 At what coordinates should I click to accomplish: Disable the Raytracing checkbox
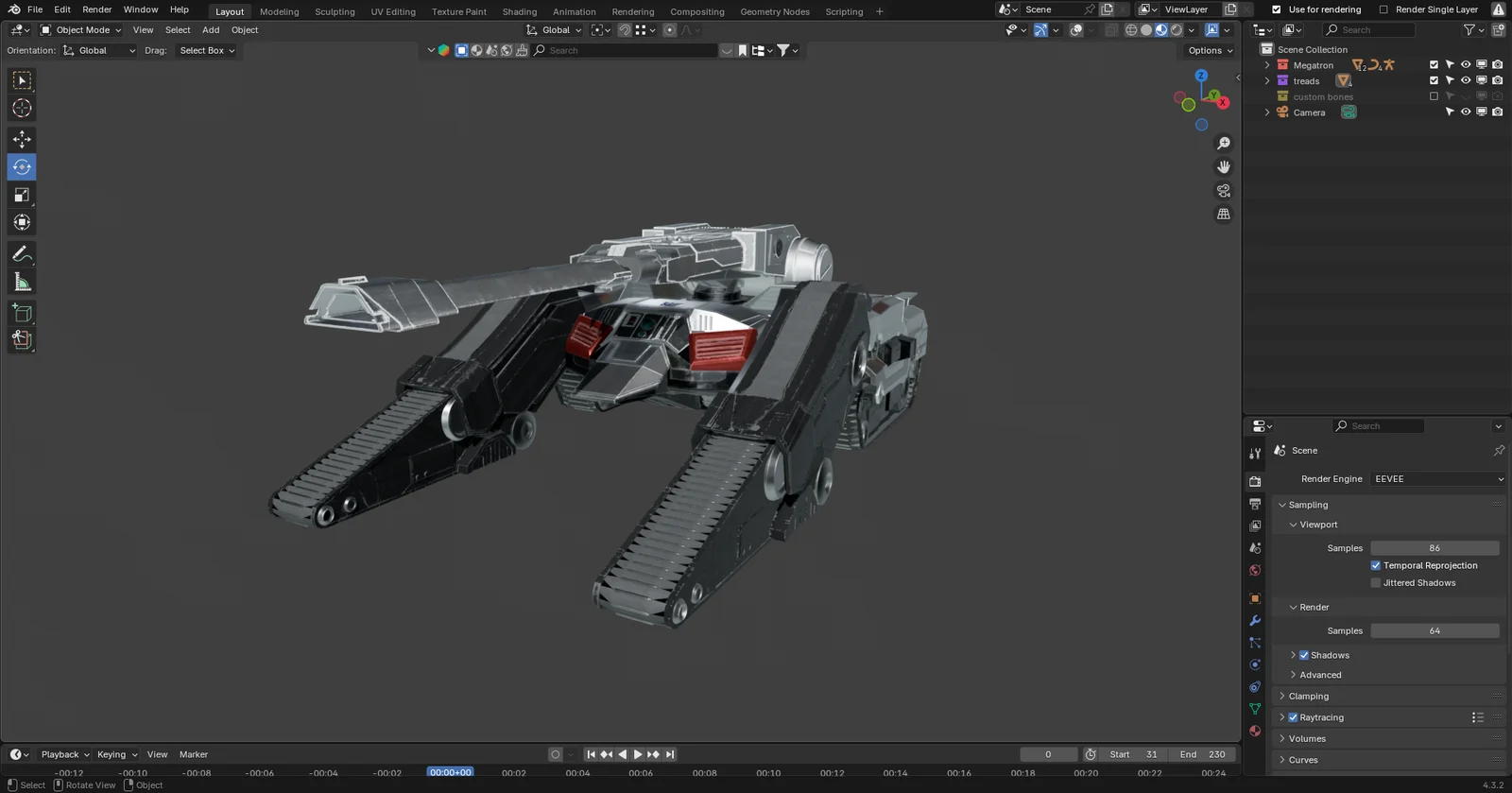pyautogui.click(x=1293, y=717)
